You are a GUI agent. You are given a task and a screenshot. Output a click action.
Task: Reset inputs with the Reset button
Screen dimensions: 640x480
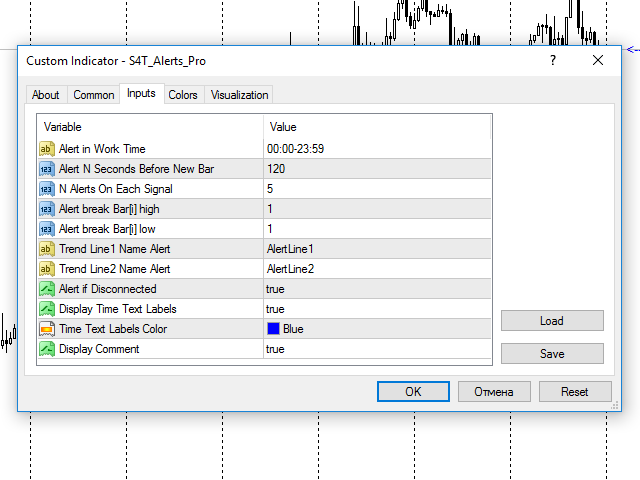[x=575, y=392]
